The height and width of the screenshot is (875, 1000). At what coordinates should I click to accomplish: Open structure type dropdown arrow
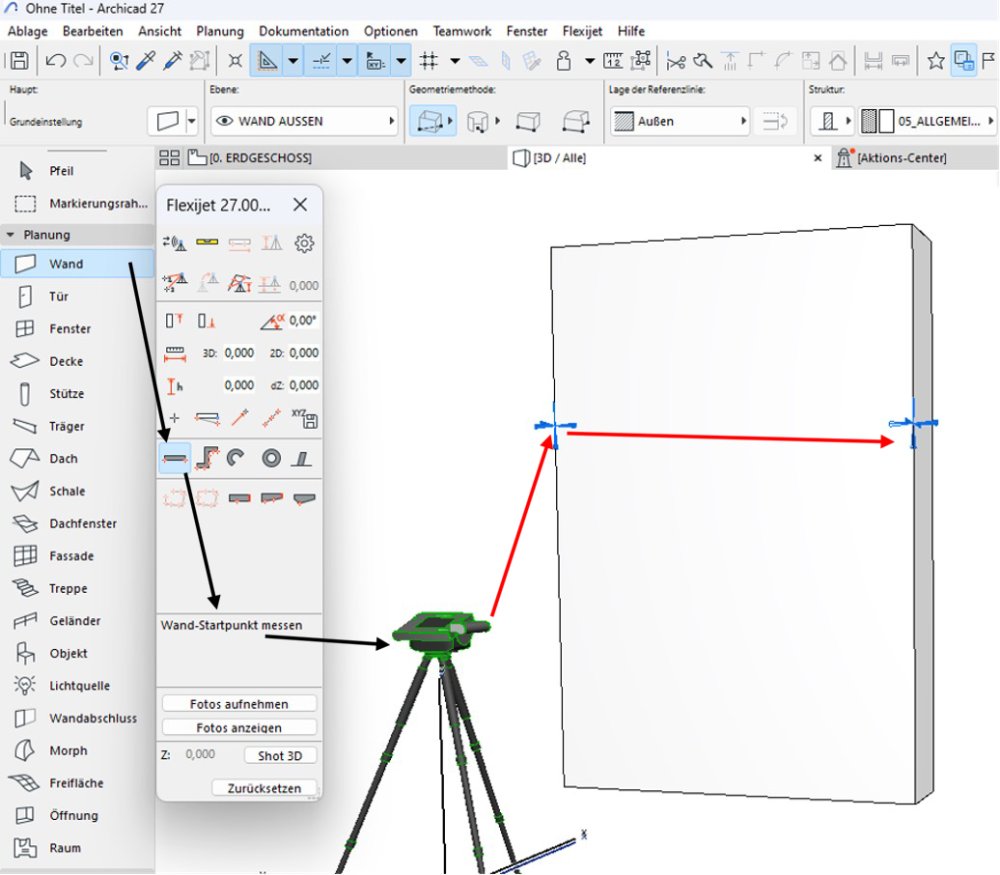click(848, 121)
